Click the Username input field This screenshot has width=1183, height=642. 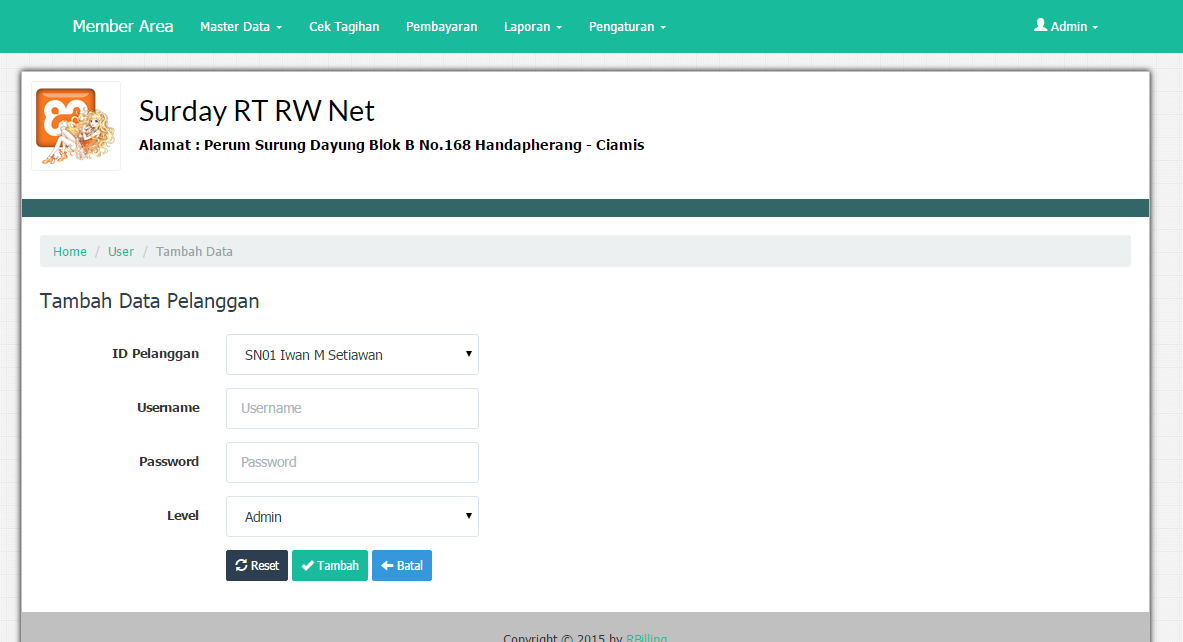coord(352,408)
